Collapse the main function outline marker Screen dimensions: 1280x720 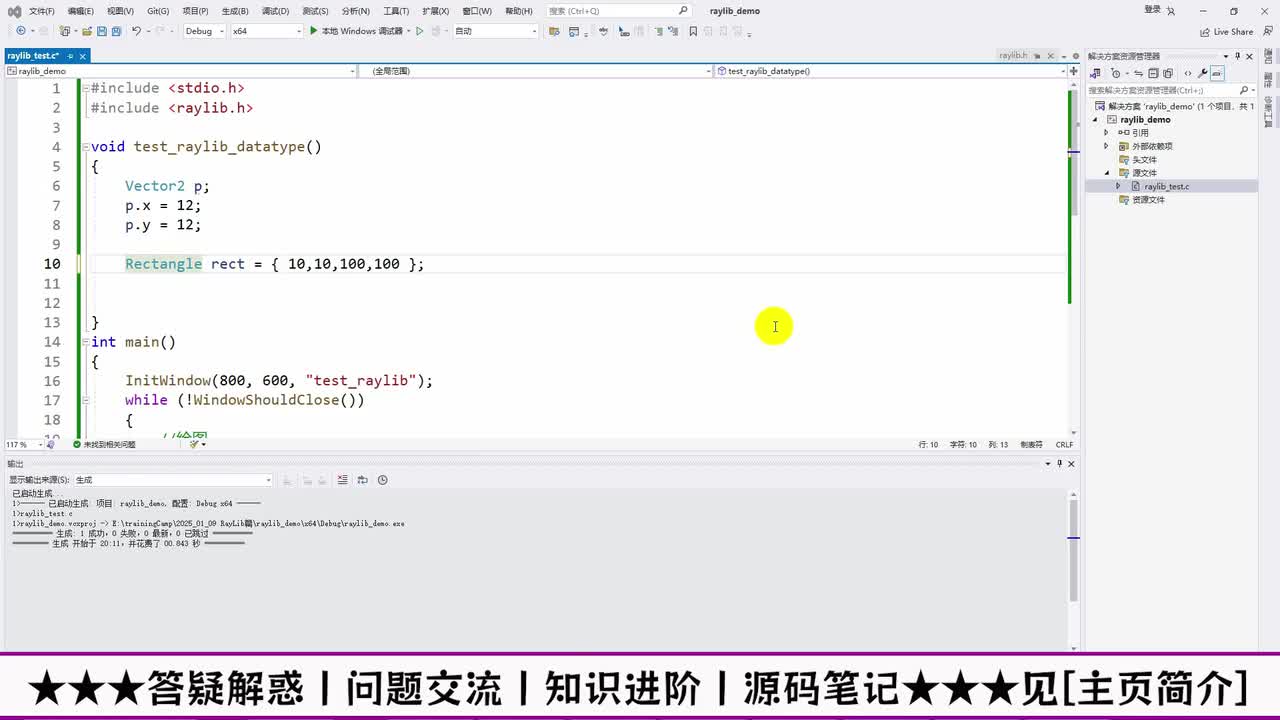86,342
